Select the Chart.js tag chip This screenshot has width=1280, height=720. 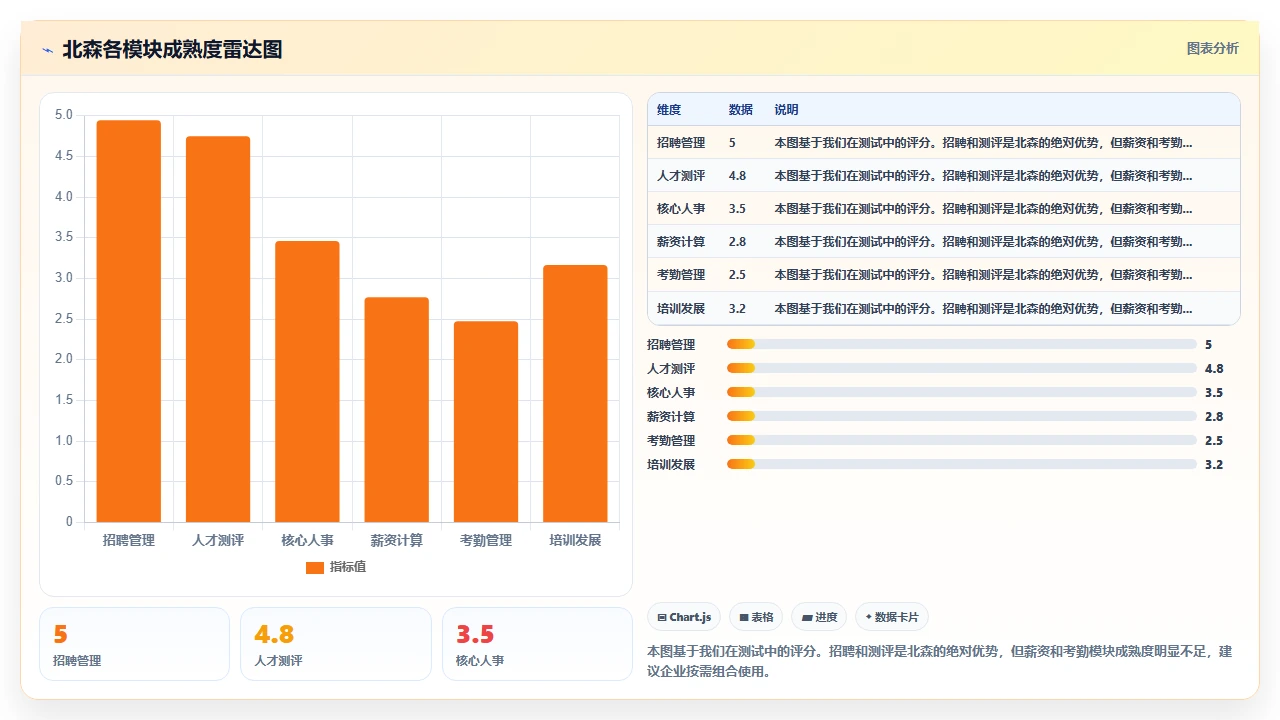[x=685, y=617]
